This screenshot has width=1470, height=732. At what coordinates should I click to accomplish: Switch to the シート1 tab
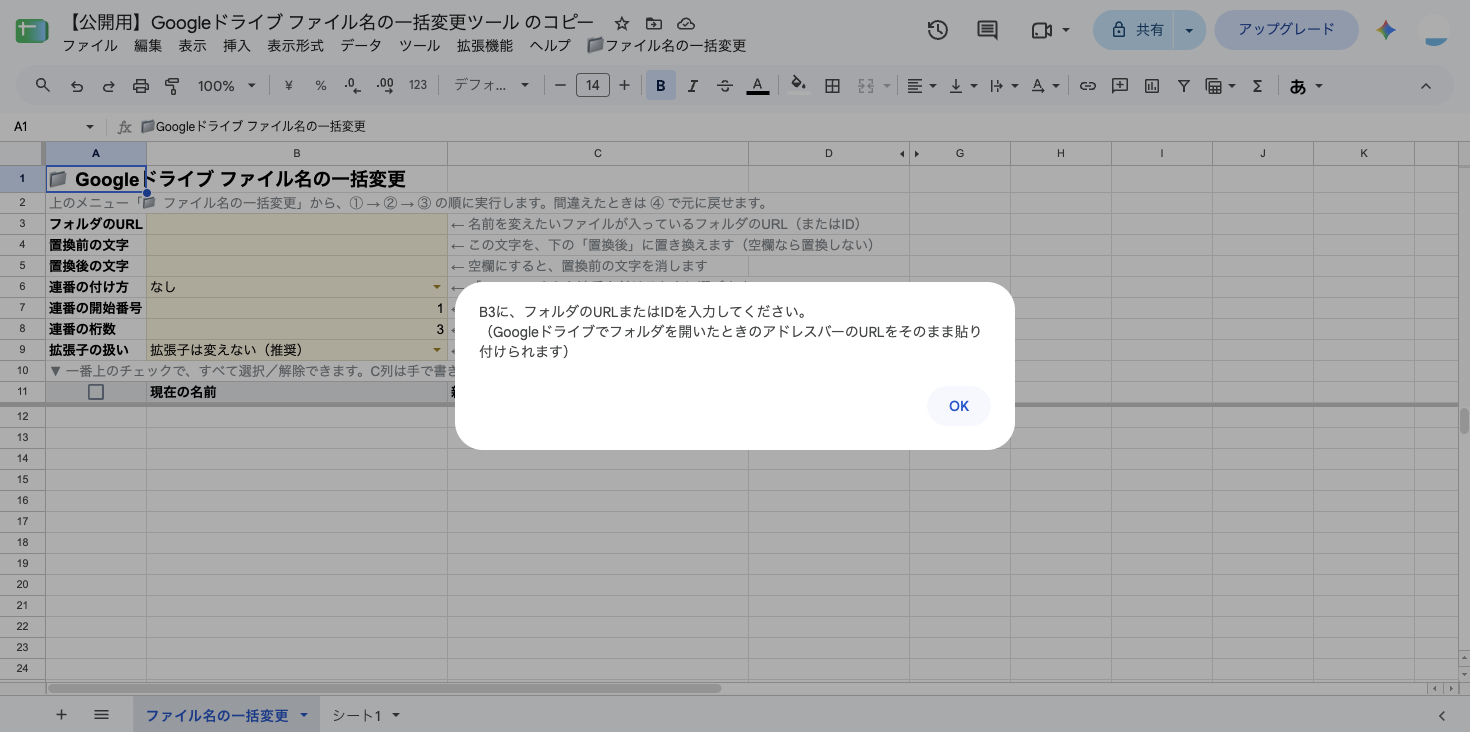pos(365,715)
